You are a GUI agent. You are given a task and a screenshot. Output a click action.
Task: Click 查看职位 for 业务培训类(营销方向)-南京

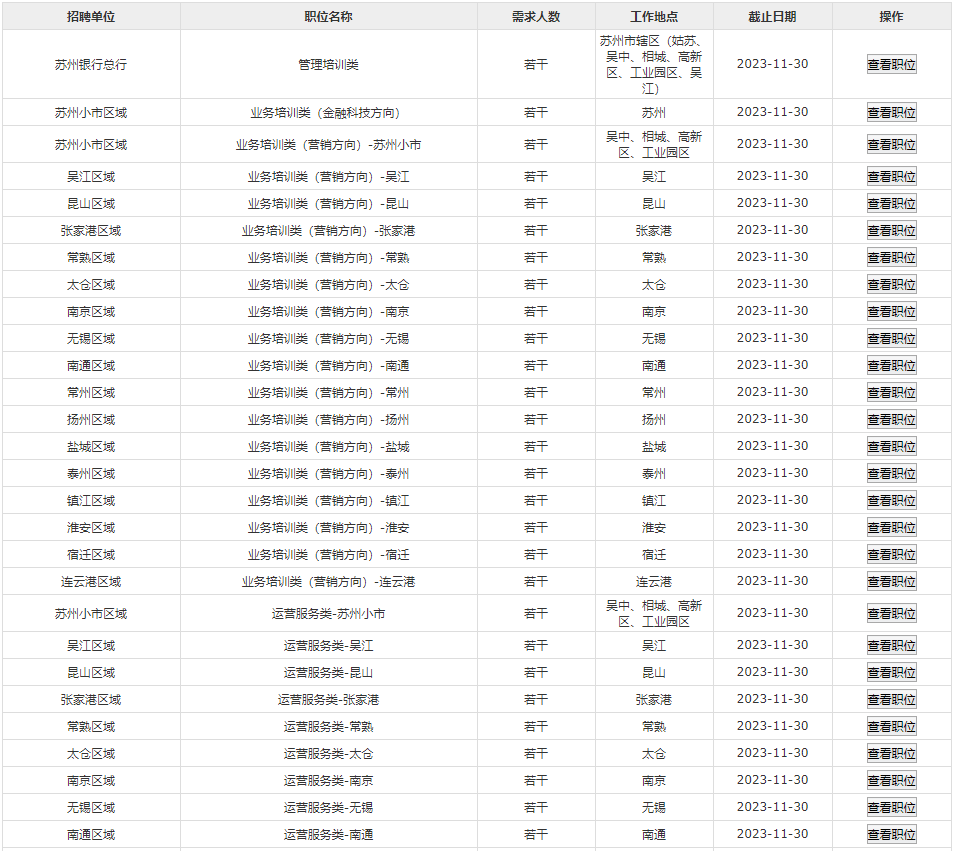(x=891, y=311)
